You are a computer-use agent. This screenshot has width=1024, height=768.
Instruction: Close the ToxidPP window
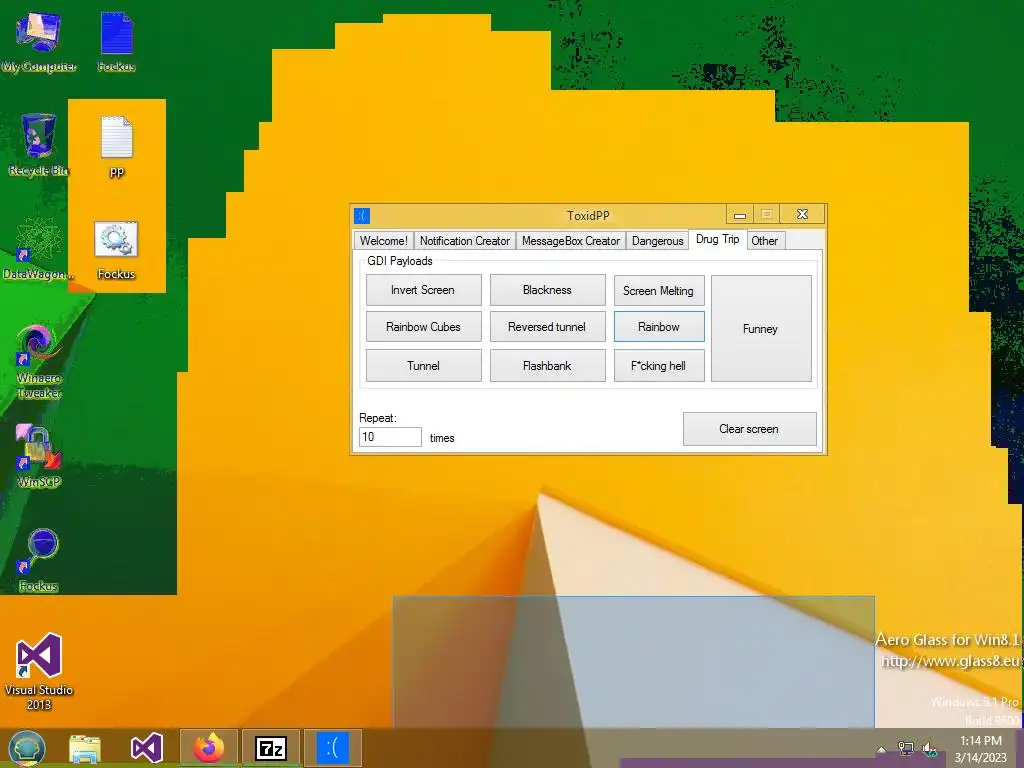(803, 214)
